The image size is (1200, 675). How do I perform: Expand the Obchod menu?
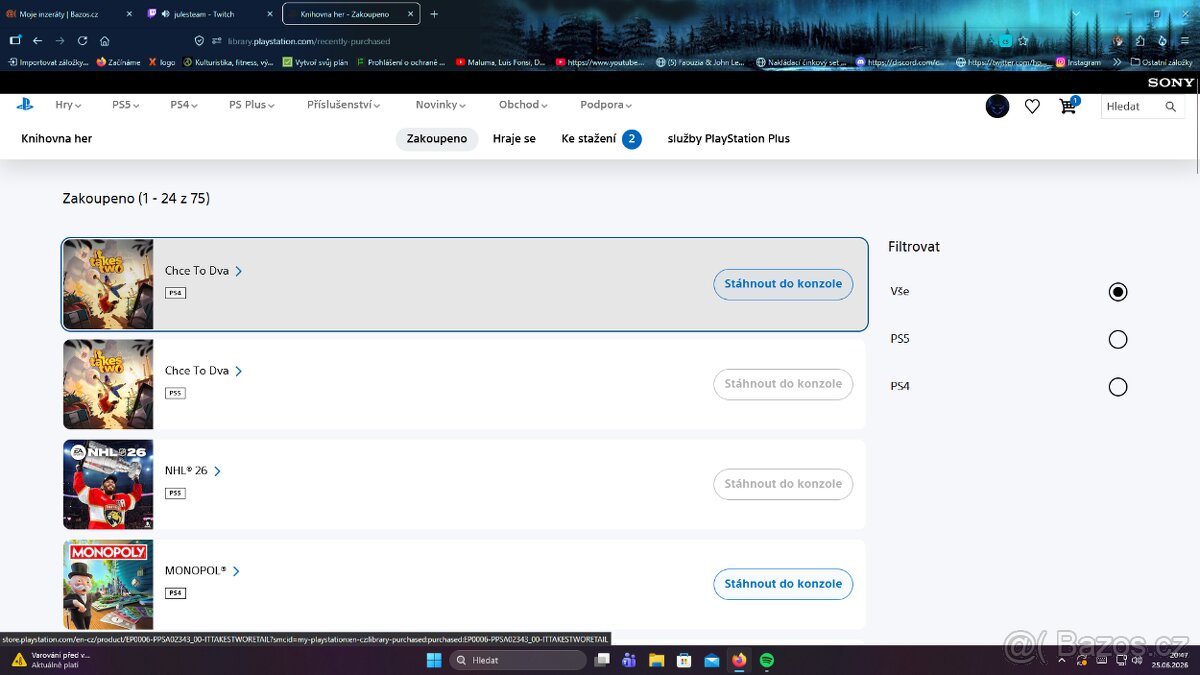[x=523, y=105]
